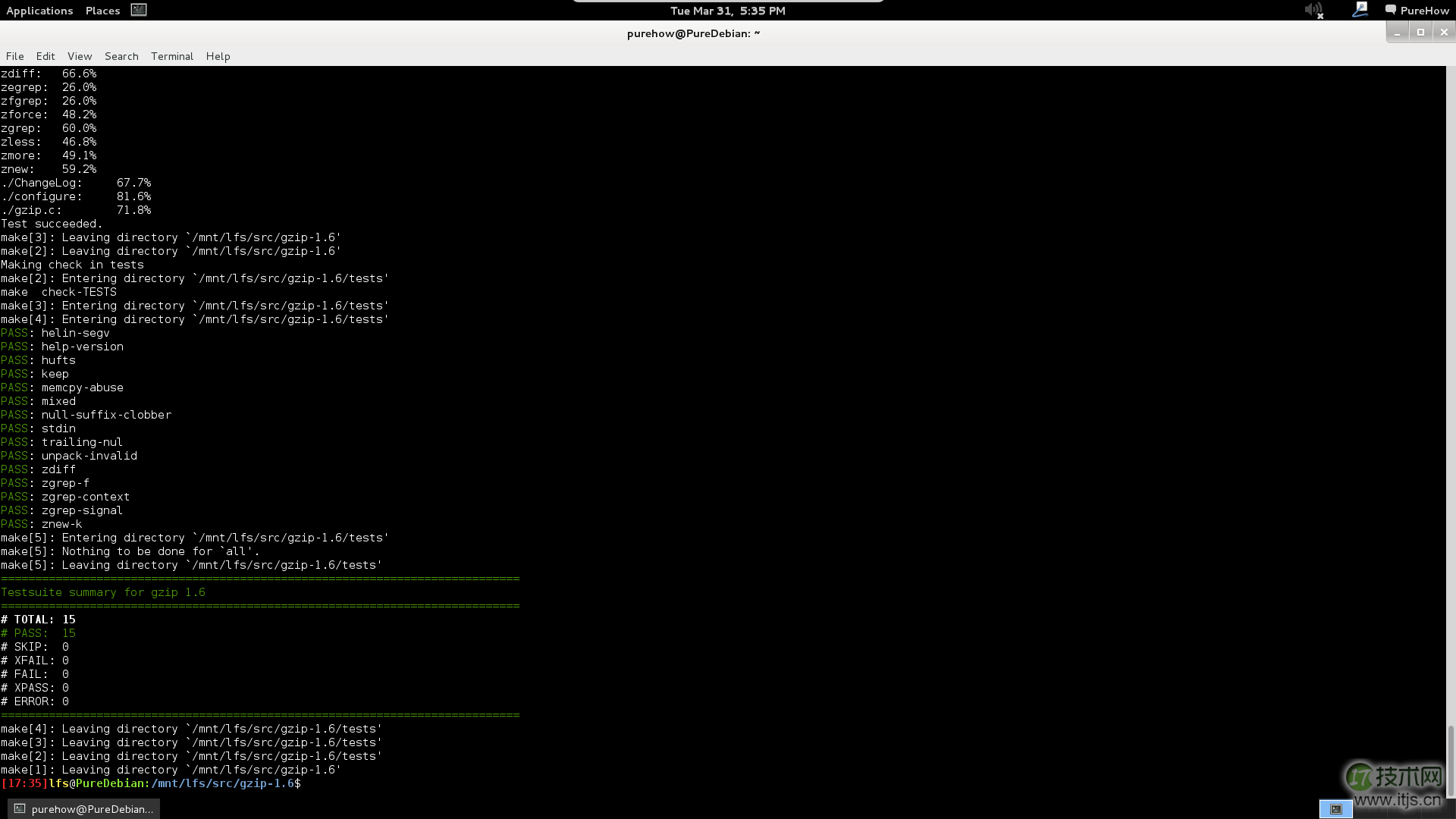Click 'PASS: unpack-invalid' line

[x=69, y=456]
